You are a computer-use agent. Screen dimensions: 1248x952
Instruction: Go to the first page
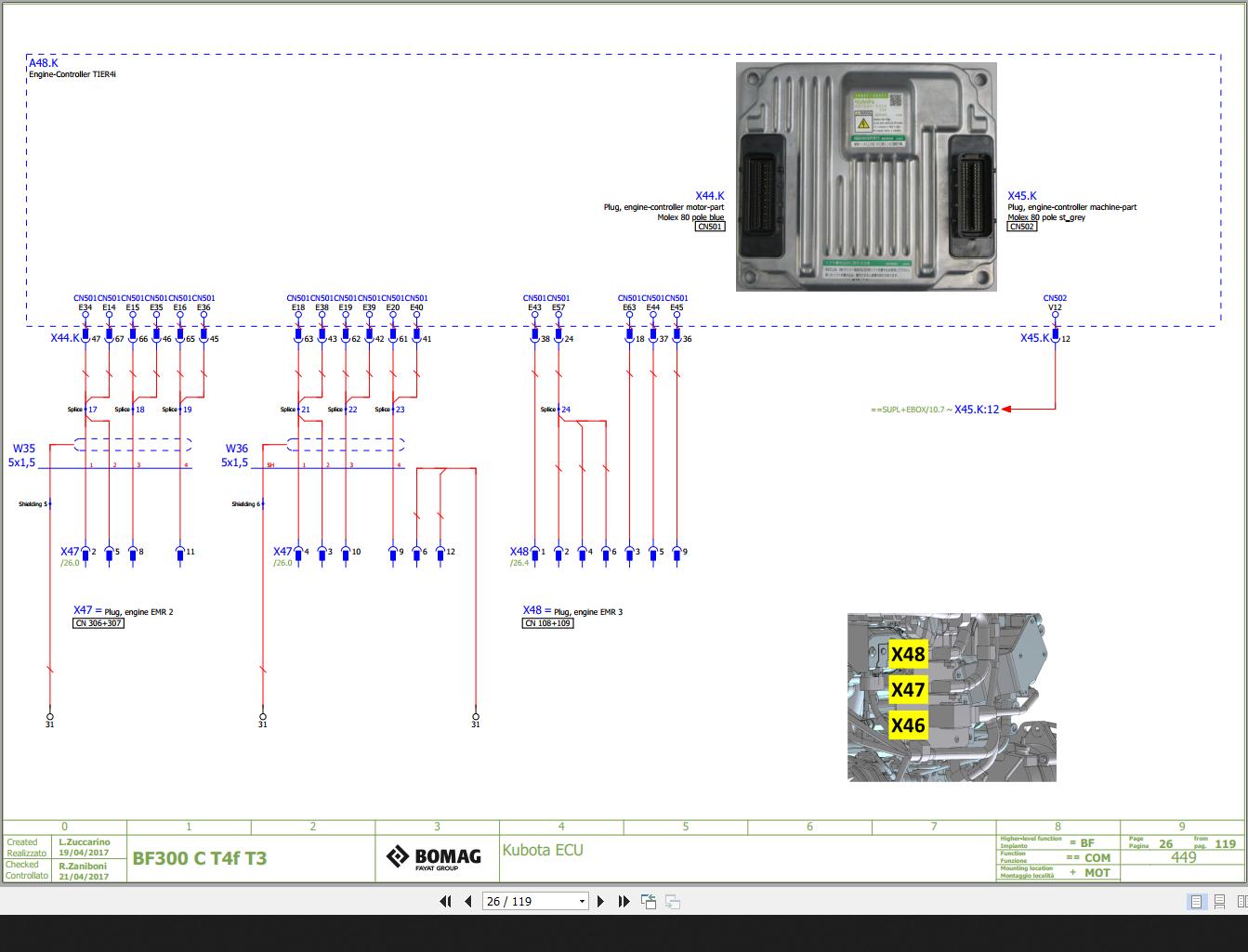coord(445,901)
